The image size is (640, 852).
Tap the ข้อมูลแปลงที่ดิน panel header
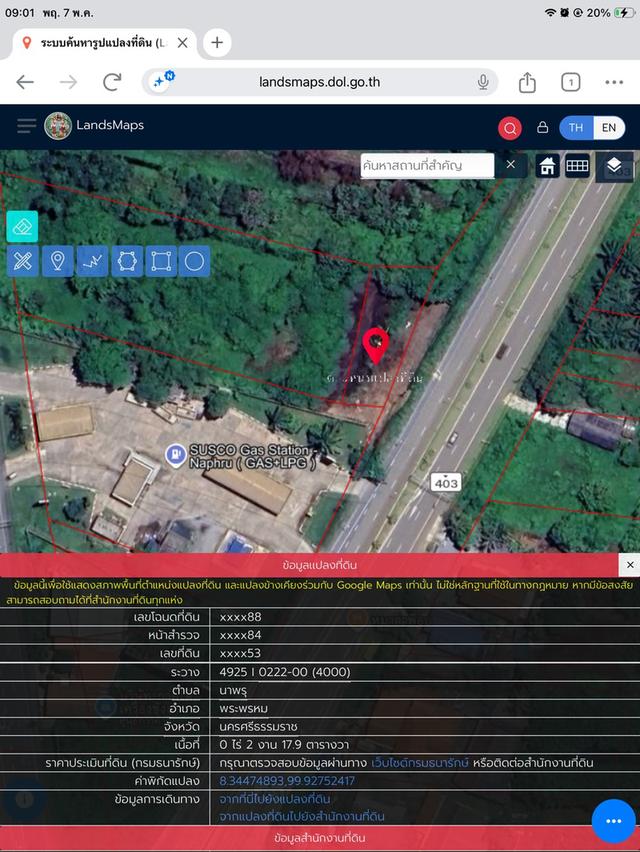[309, 565]
